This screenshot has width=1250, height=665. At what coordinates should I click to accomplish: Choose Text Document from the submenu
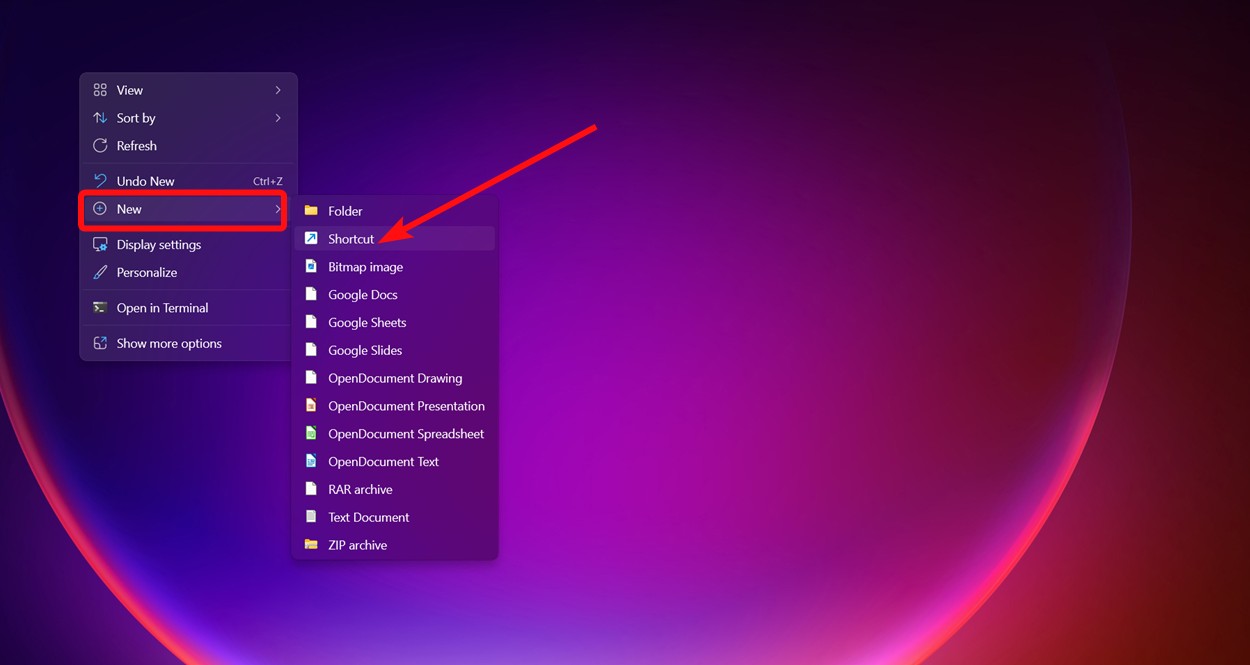pos(368,517)
